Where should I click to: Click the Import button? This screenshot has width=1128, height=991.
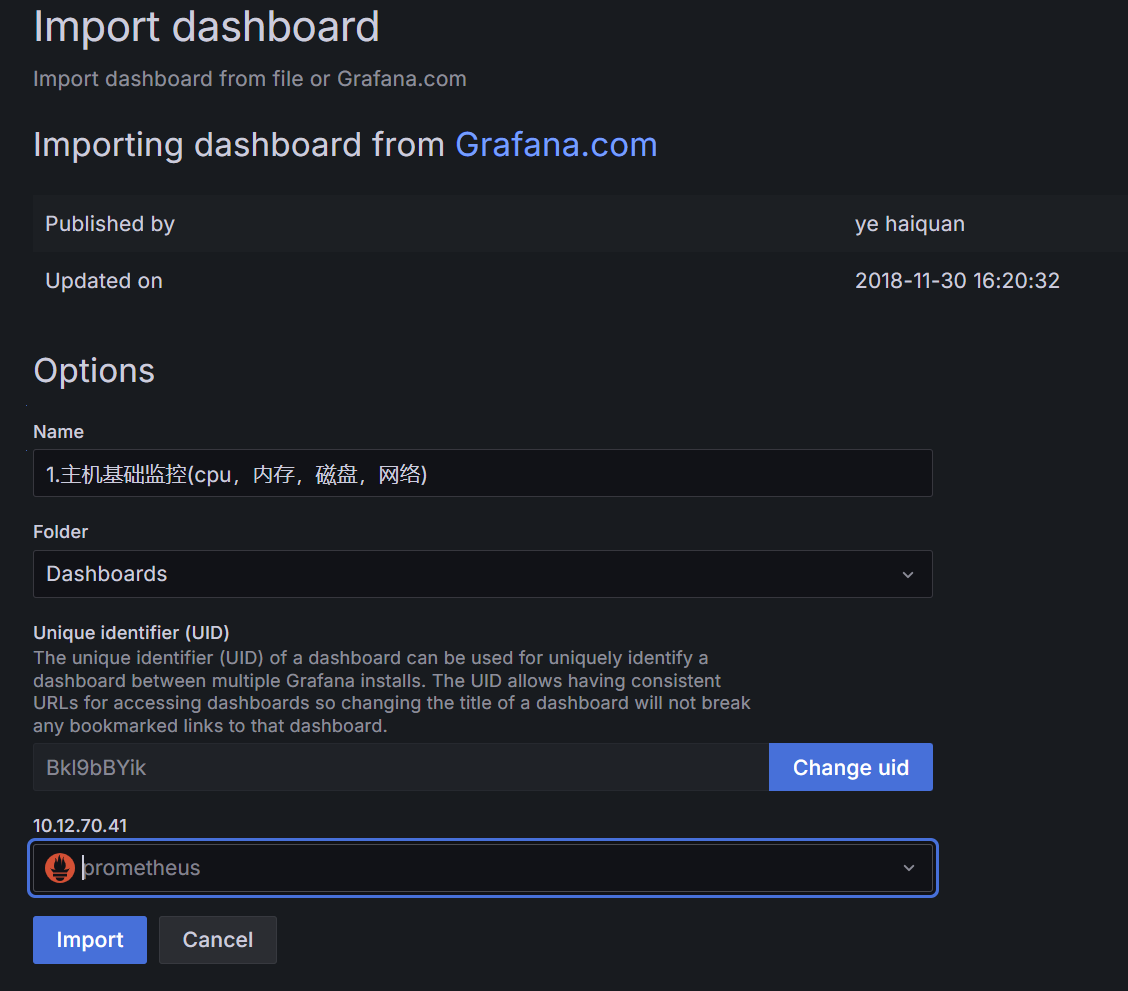pyautogui.click(x=90, y=939)
